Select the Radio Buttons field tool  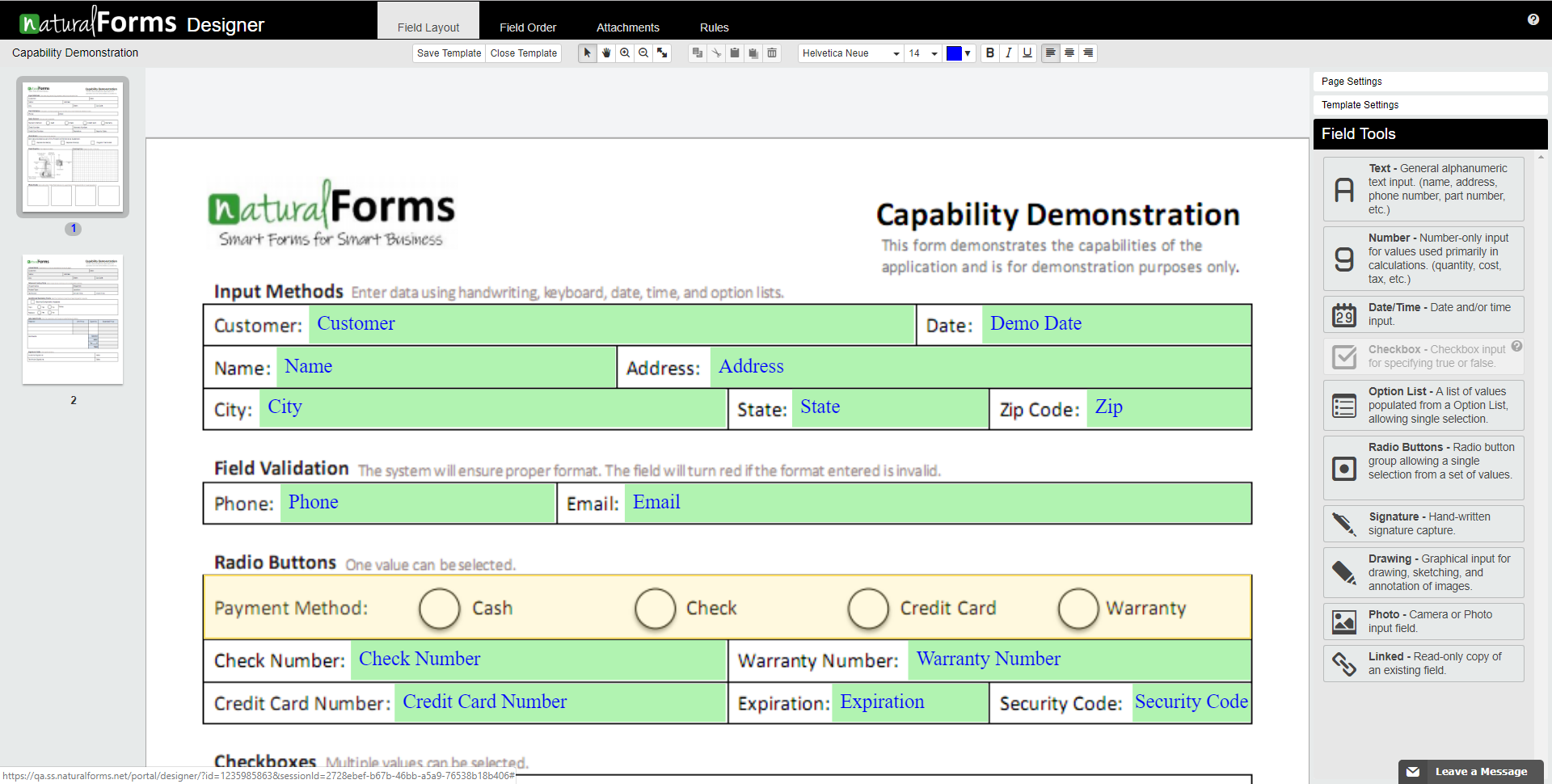(x=1423, y=468)
